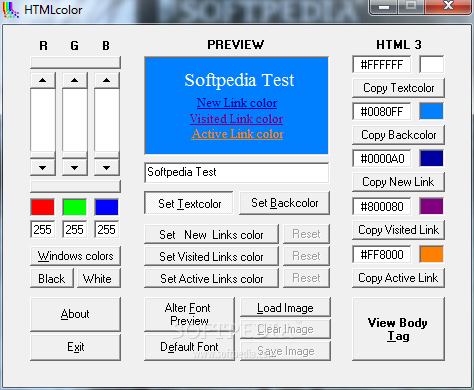Click View Body Tag button
The height and width of the screenshot is (390, 474).
coord(398,329)
